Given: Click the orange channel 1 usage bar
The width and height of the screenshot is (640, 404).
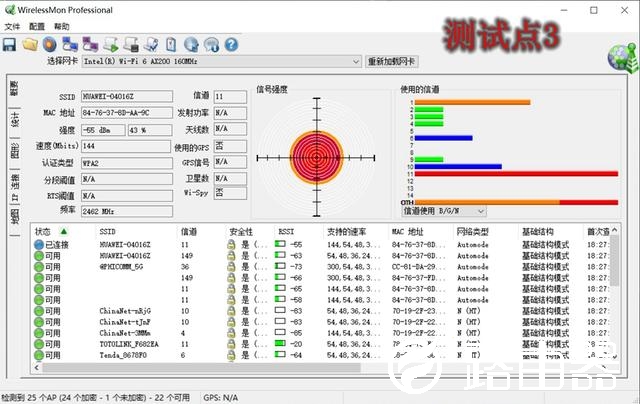Looking at the screenshot, I should coord(473,102).
